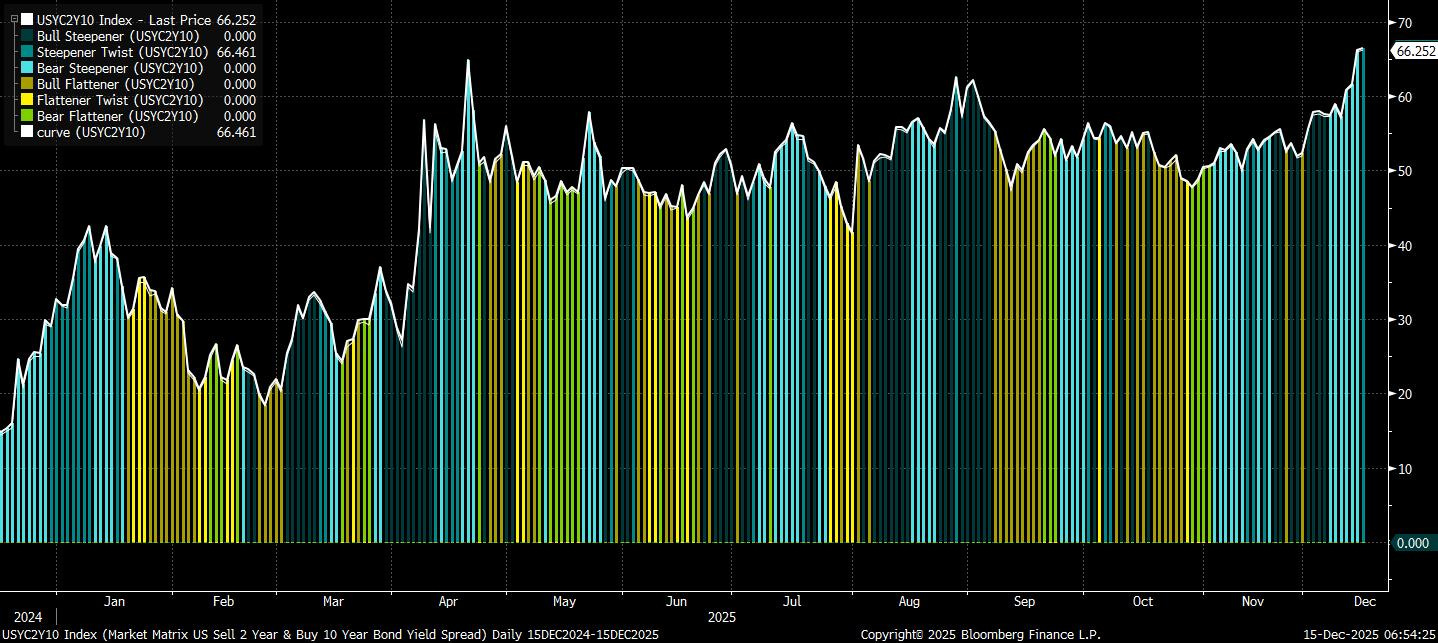1438x643 pixels.
Task: Select the 'Flattener Twist (USYC2Y10)' legend entry
Action: click(x=120, y=100)
